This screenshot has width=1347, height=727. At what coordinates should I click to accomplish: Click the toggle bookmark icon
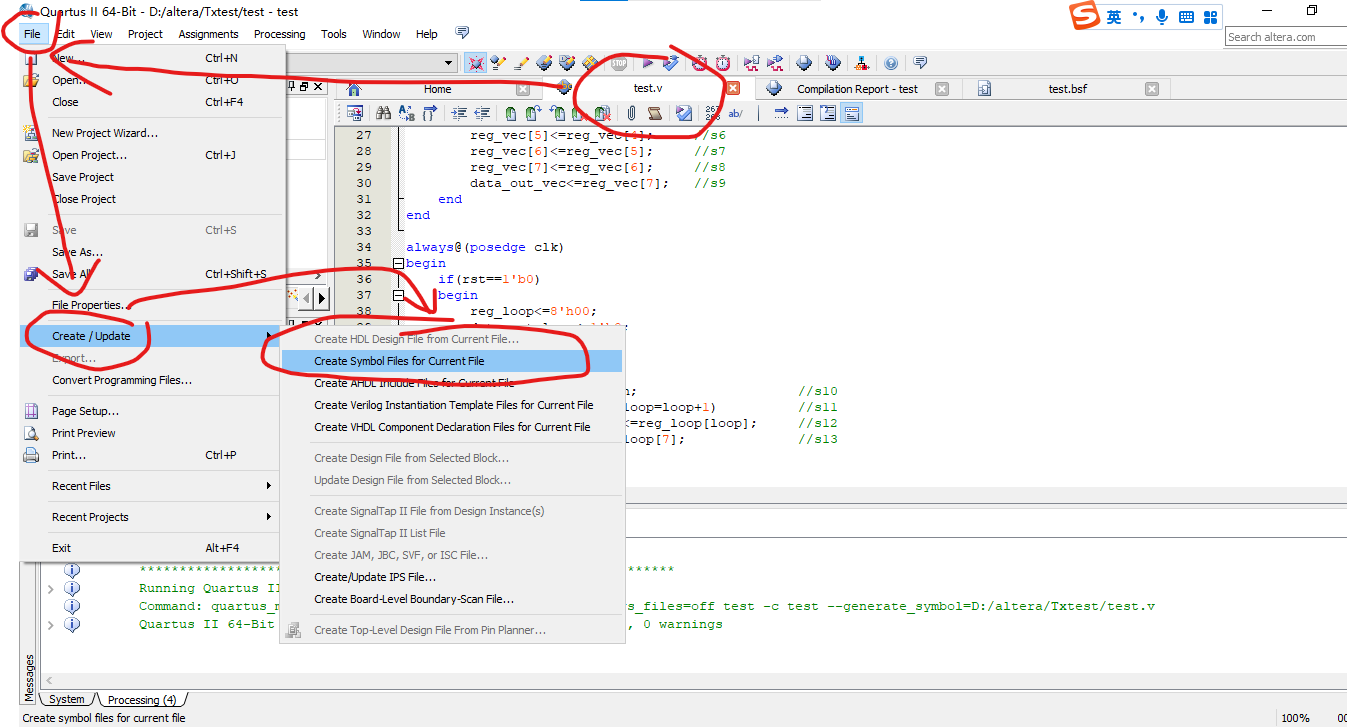pos(510,113)
